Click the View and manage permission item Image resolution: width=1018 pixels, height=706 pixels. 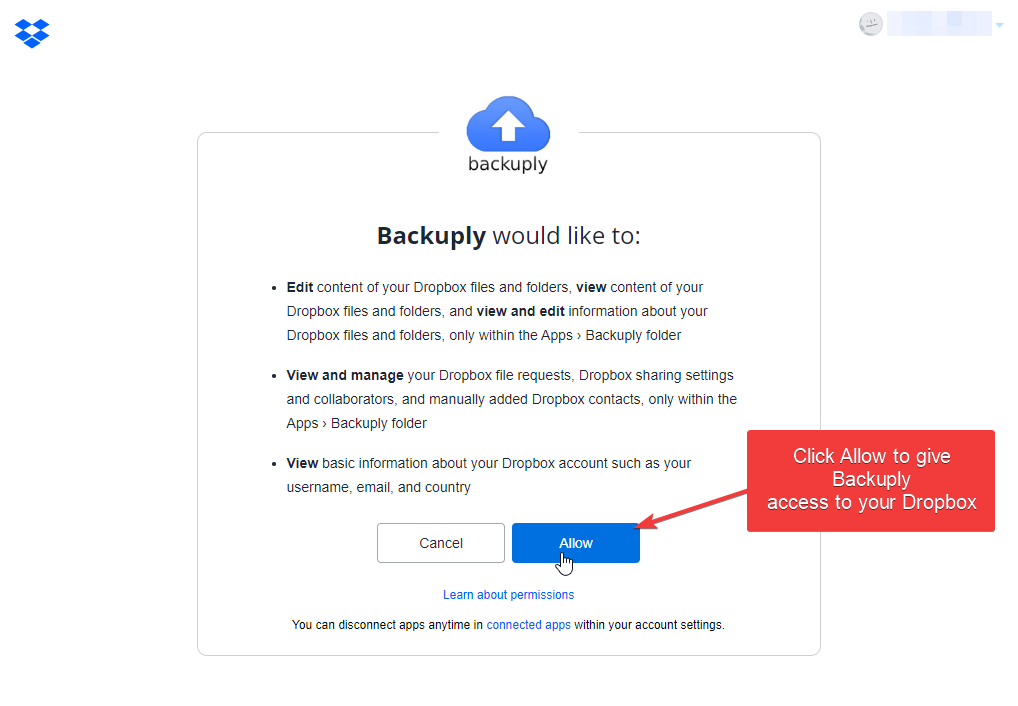click(512, 398)
